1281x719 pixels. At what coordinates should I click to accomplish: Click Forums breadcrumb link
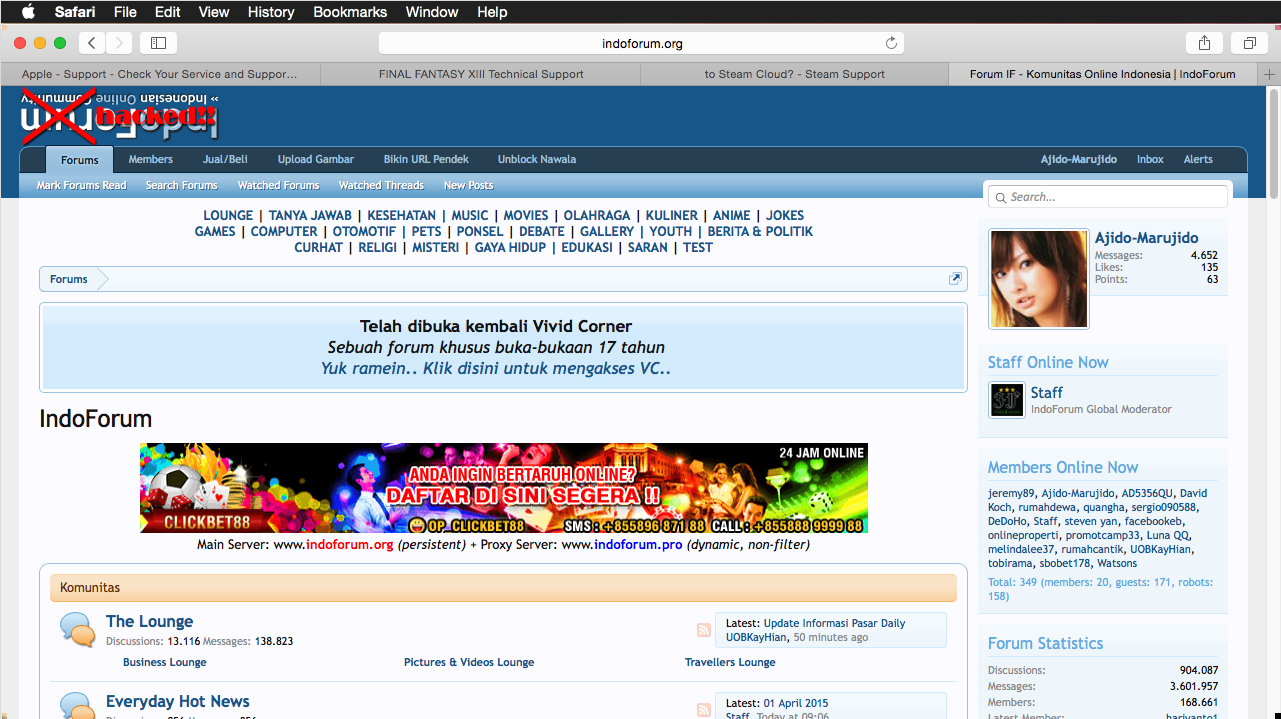[x=69, y=279]
